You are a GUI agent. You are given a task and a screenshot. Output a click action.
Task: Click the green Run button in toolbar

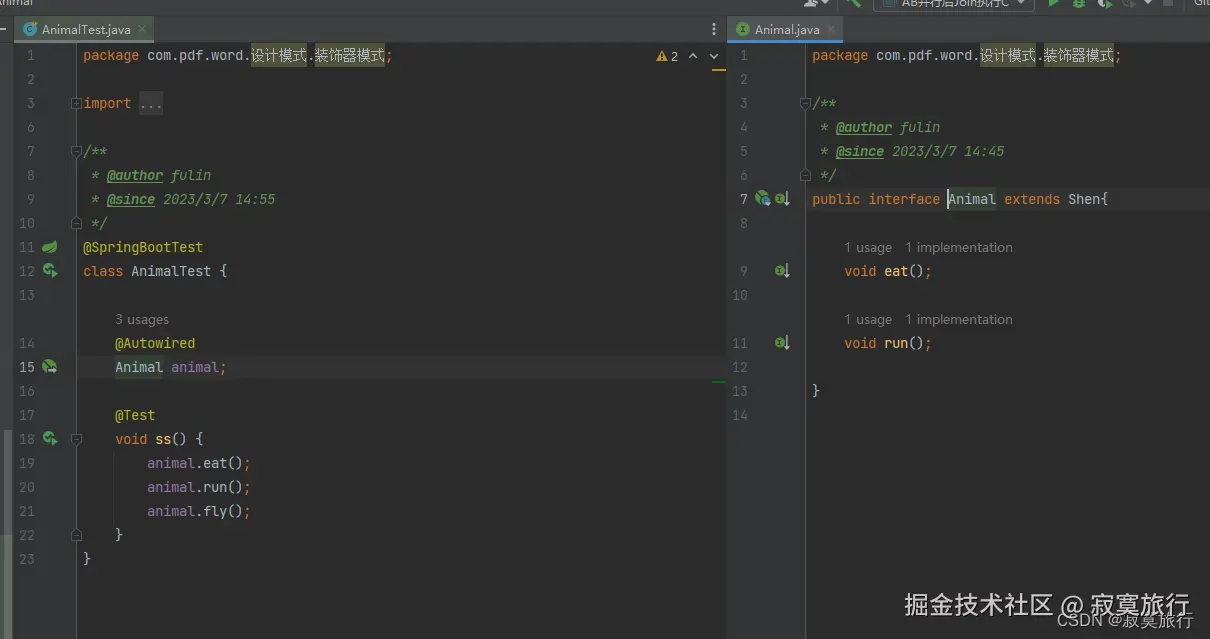[x=1053, y=4]
